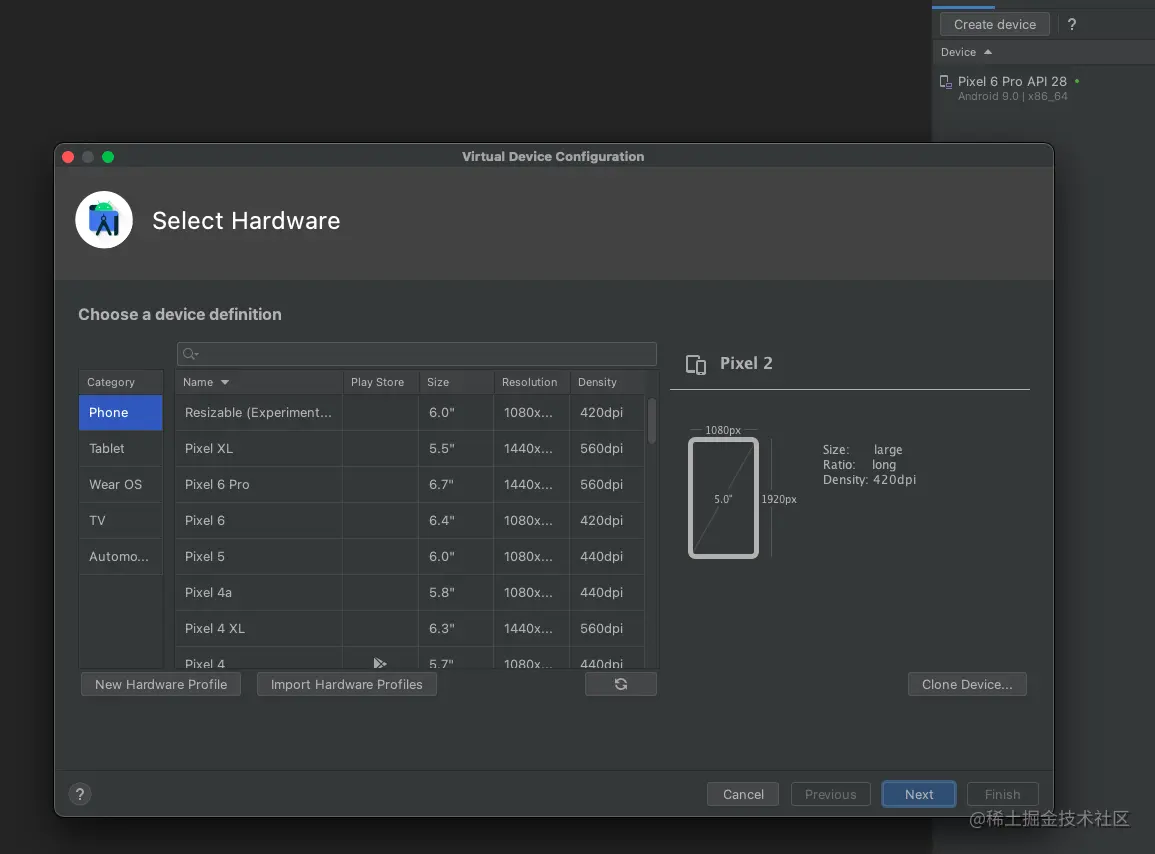Click the Create device button
Viewport: 1155px width, 854px height.
coord(994,24)
